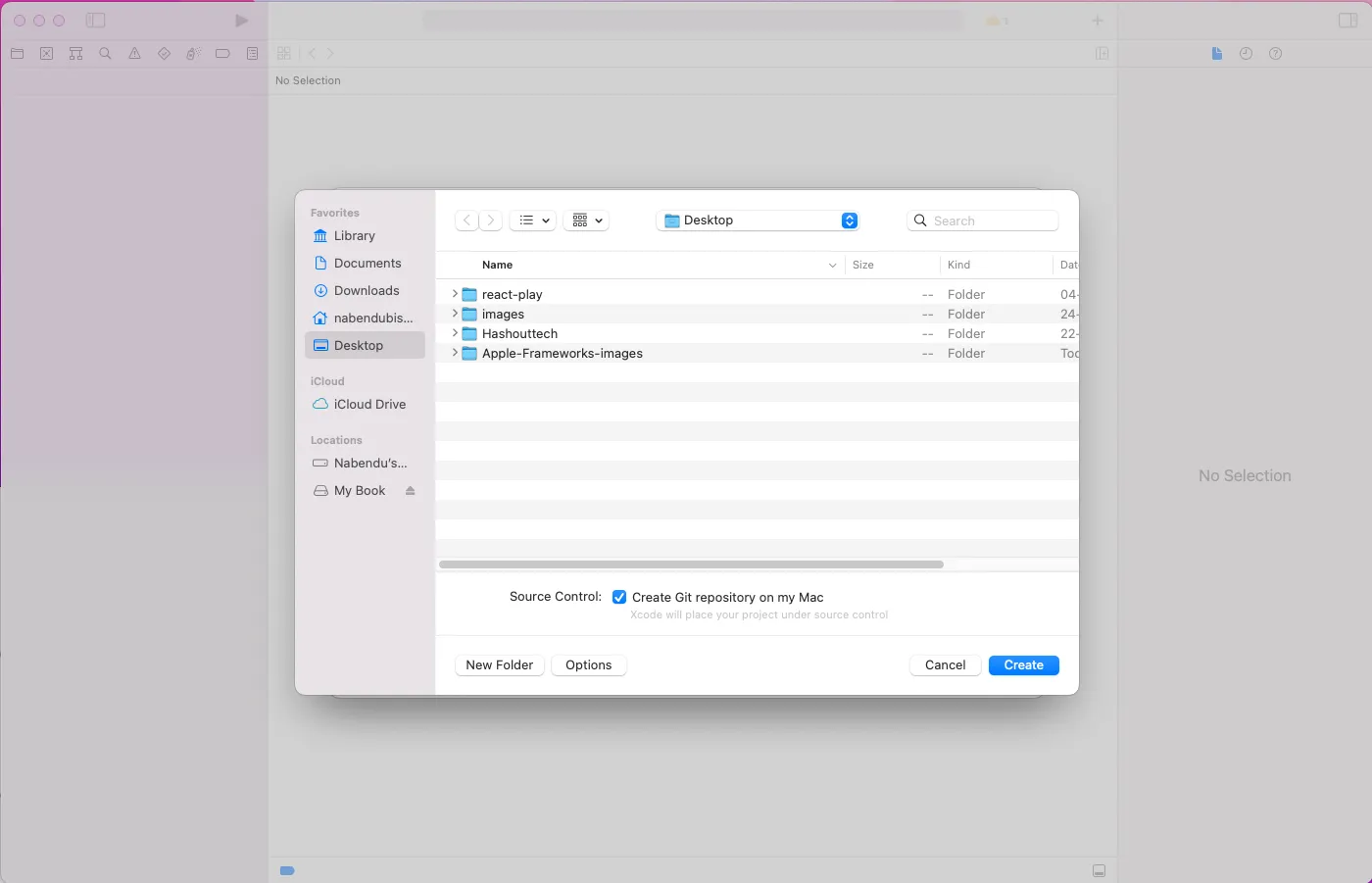
Task: Open the Issue navigator warning triangle
Action: click(134, 54)
